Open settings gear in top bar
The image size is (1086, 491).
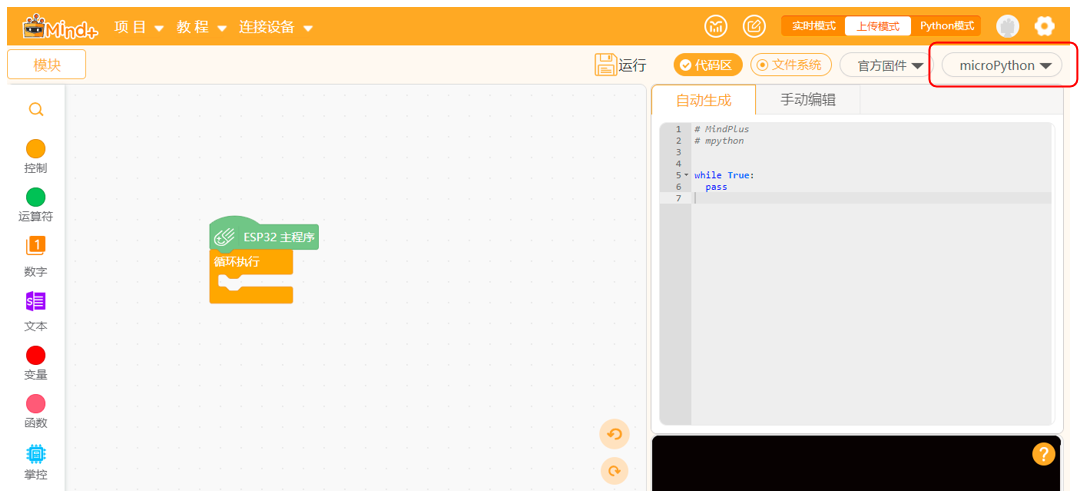(1044, 26)
